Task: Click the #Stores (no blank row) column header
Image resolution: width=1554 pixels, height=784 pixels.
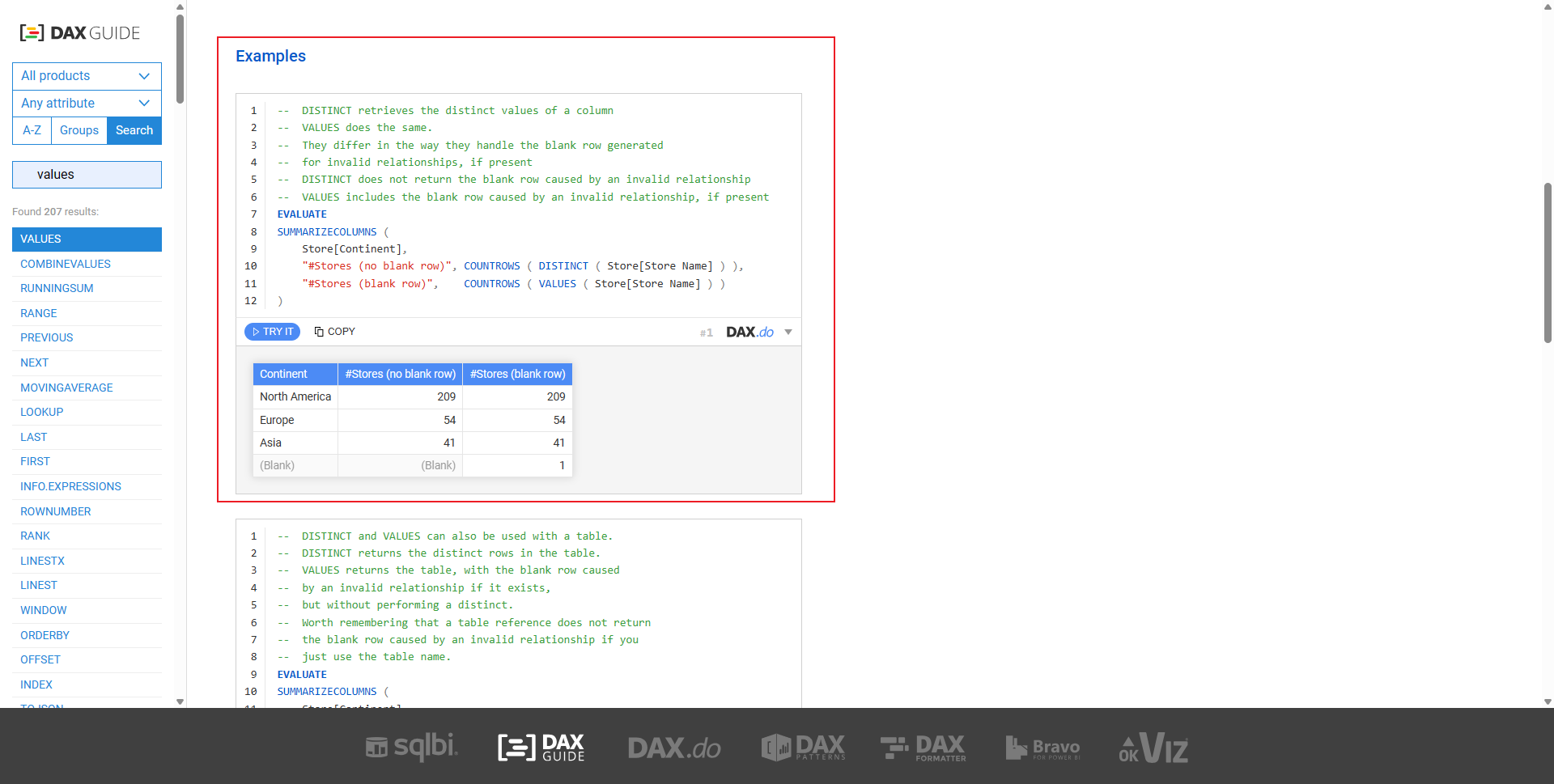Action: pyautogui.click(x=400, y=374)
